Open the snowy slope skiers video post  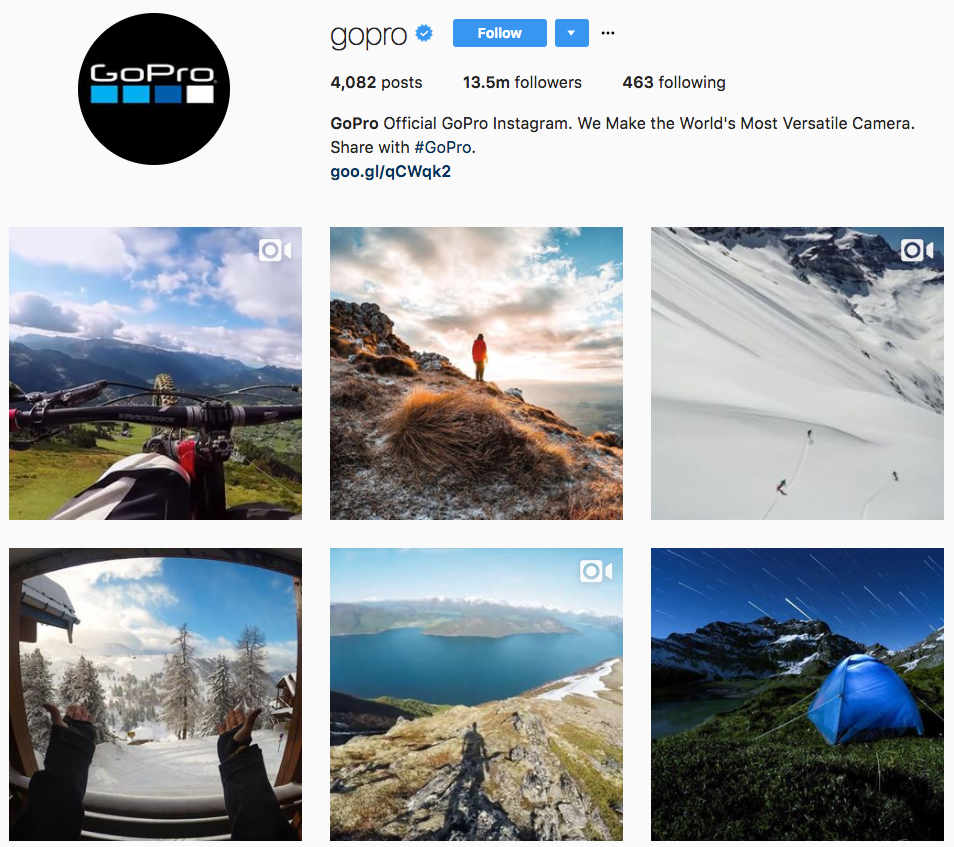click(797, 374)
